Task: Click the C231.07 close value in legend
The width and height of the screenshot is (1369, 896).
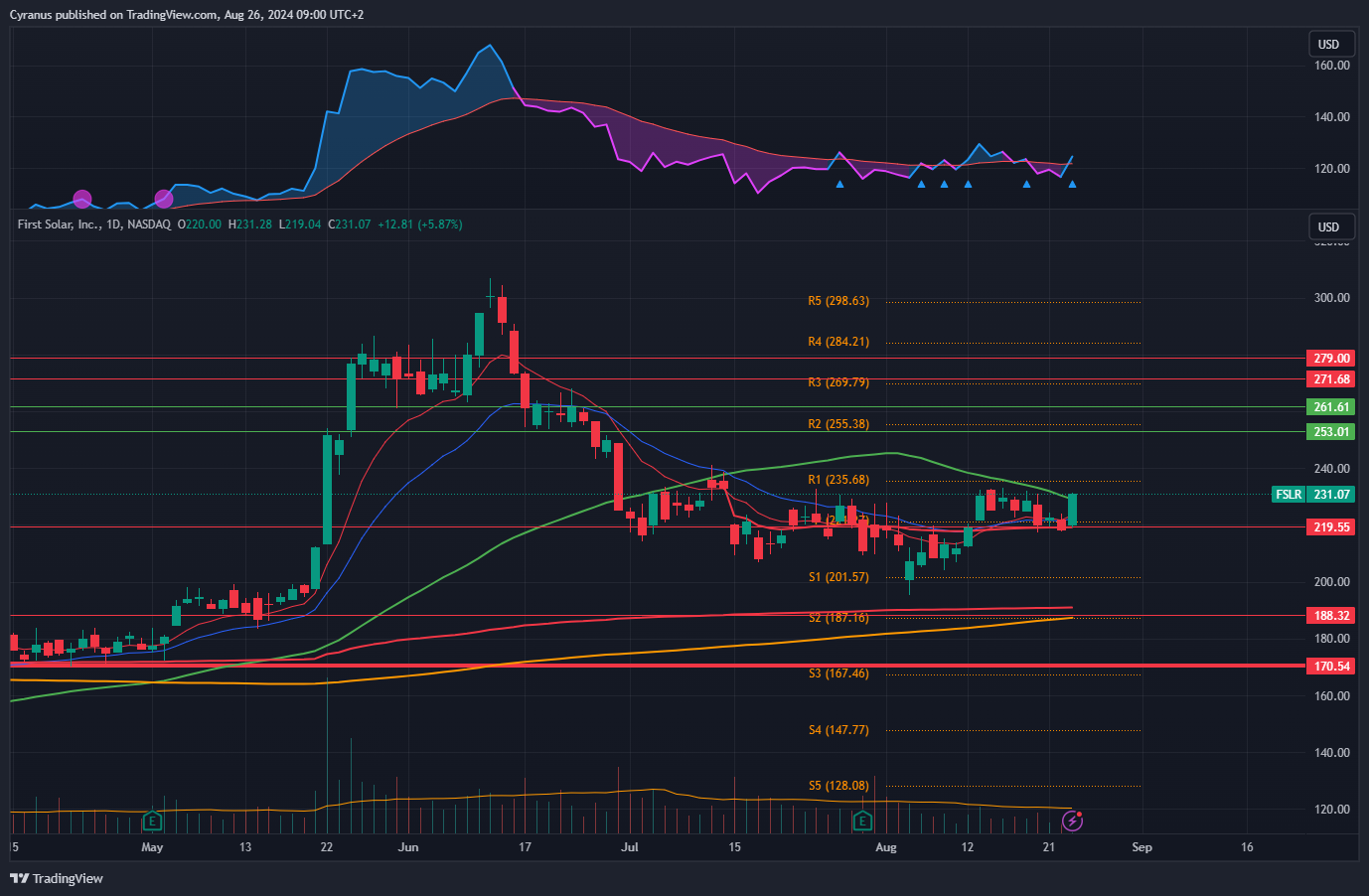Action: 350,224
